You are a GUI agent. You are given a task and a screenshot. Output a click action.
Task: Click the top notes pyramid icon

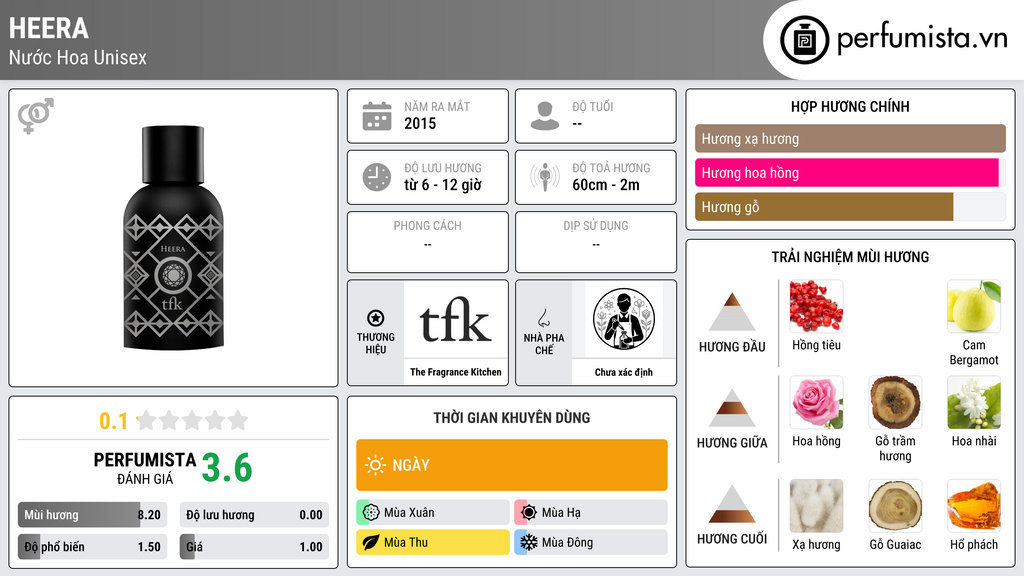(732, 312)
